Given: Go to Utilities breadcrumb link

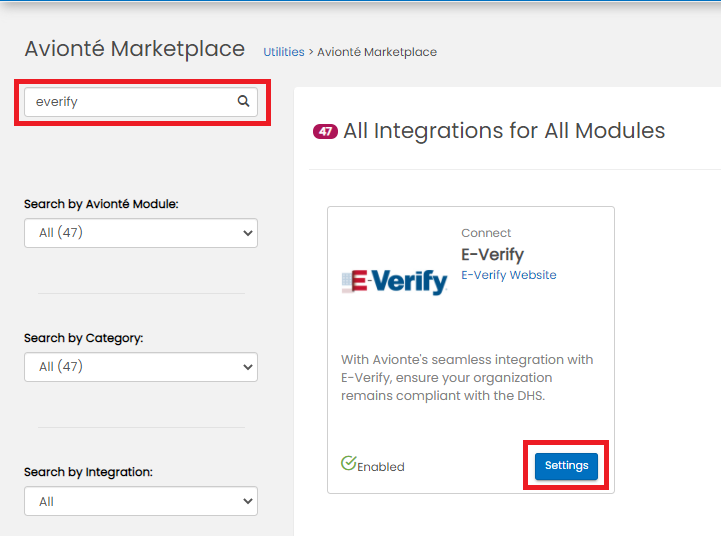Looking at the screenshot, I should (x=284, y=52).
